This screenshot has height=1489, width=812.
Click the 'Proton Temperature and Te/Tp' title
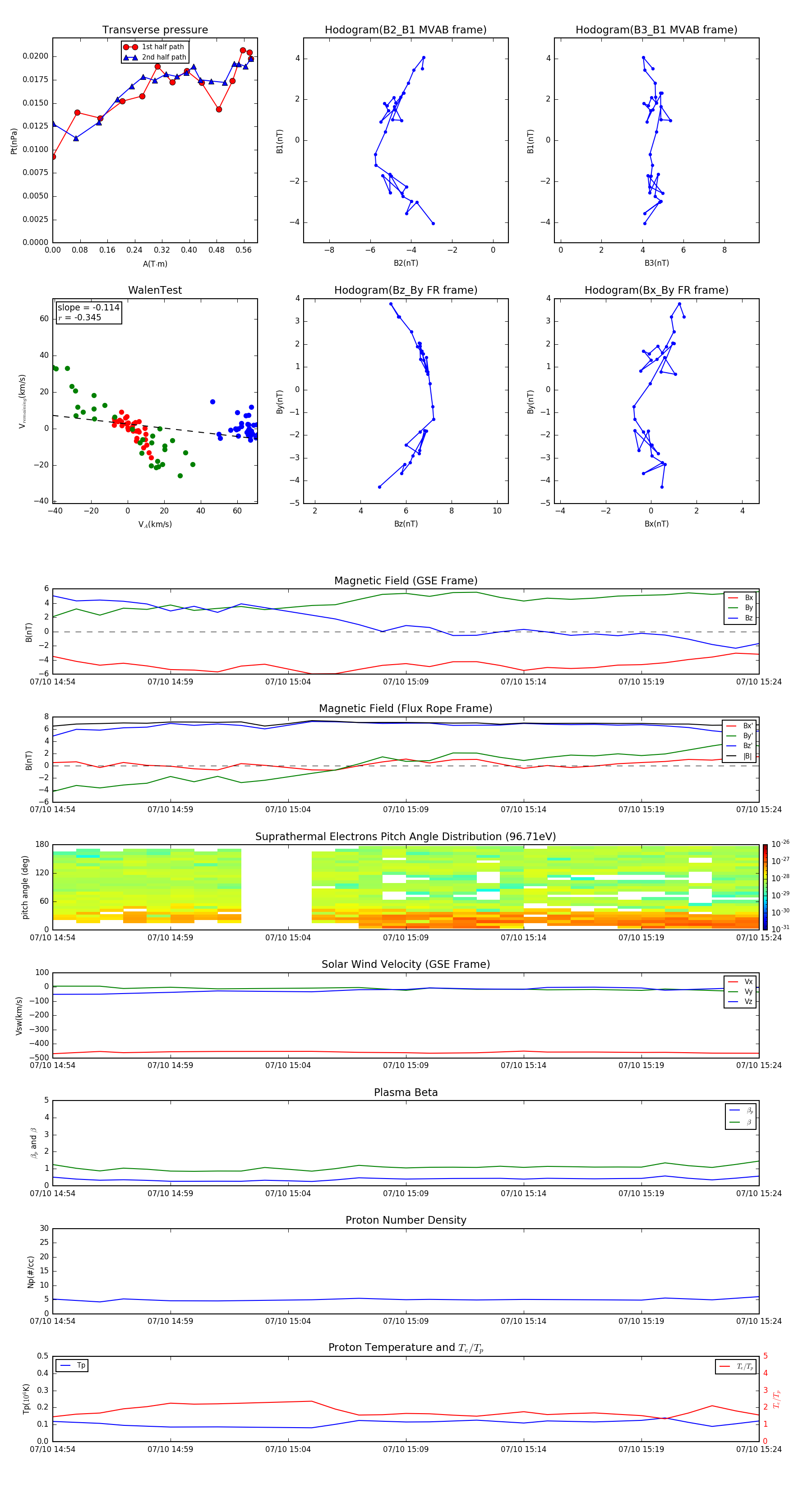406,1348
